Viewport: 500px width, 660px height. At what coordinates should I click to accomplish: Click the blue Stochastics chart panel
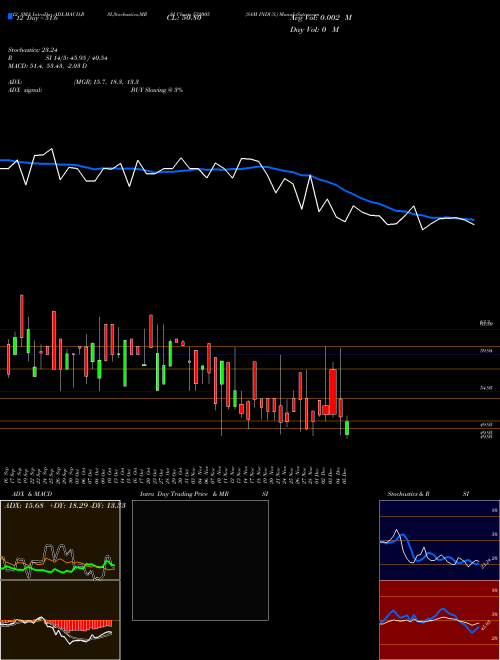[x=439, y=540]
